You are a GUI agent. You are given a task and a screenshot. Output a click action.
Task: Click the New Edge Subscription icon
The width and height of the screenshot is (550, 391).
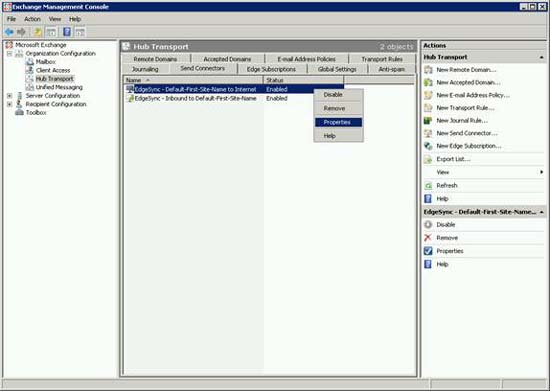tap(428, 146)
